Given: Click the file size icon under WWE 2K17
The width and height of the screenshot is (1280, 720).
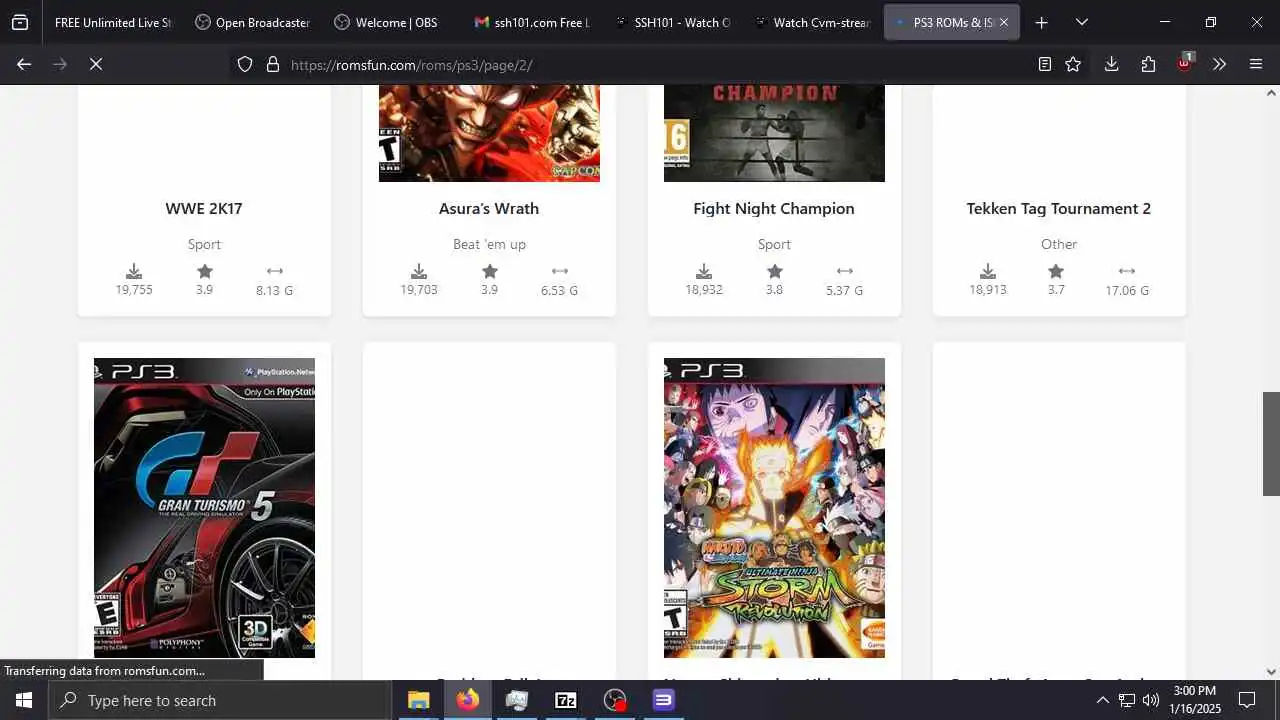Looking at the screenshot, I should tap(275, 271).
